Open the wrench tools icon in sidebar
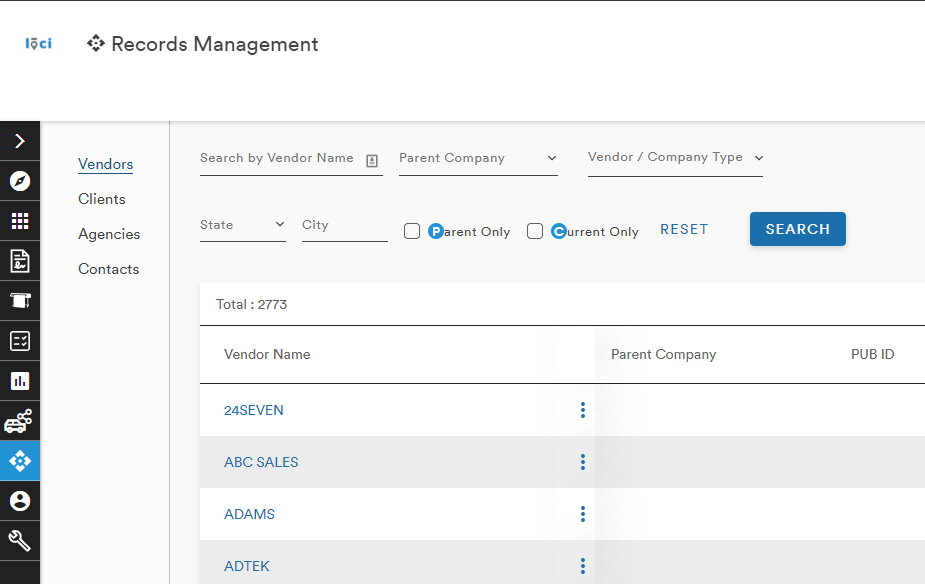The height and width of the screenshot is (584, 925). 19,541
